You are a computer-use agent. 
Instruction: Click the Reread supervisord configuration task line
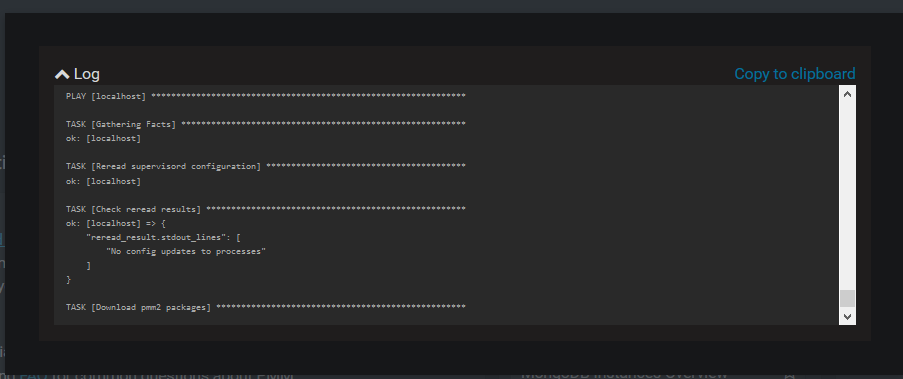click(x=265, y=166)
